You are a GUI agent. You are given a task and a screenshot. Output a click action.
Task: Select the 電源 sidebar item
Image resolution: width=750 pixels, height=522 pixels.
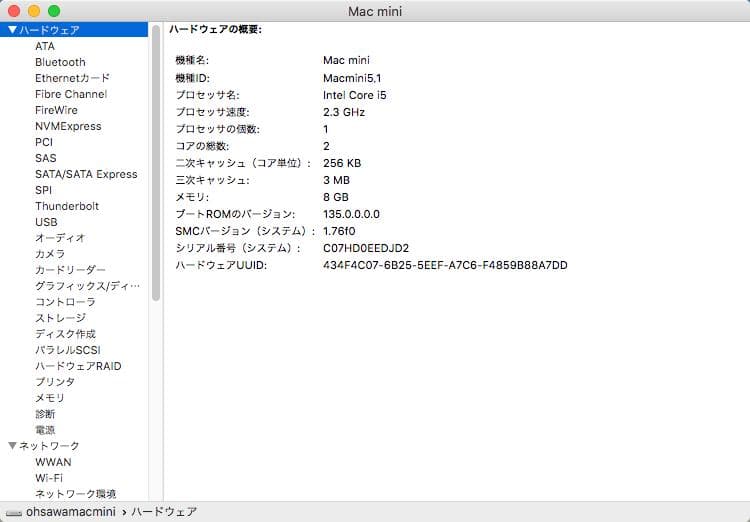click(x=45, y=430)
